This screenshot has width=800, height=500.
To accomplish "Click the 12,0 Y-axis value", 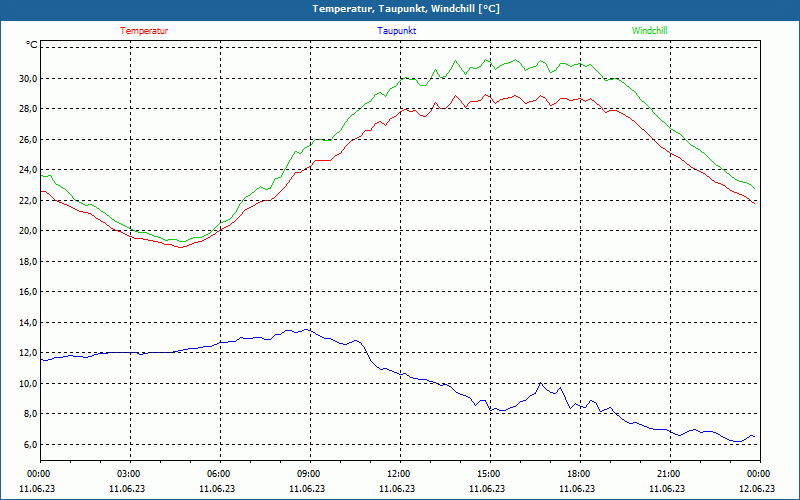I will coord(28,353).
